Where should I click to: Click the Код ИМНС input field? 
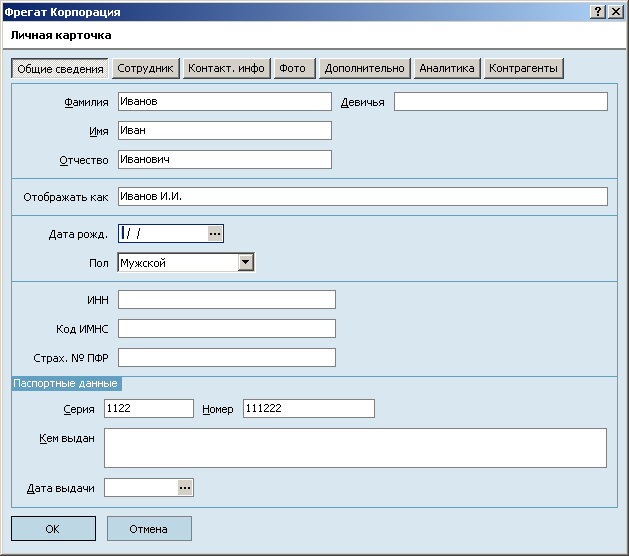(227, 329)
